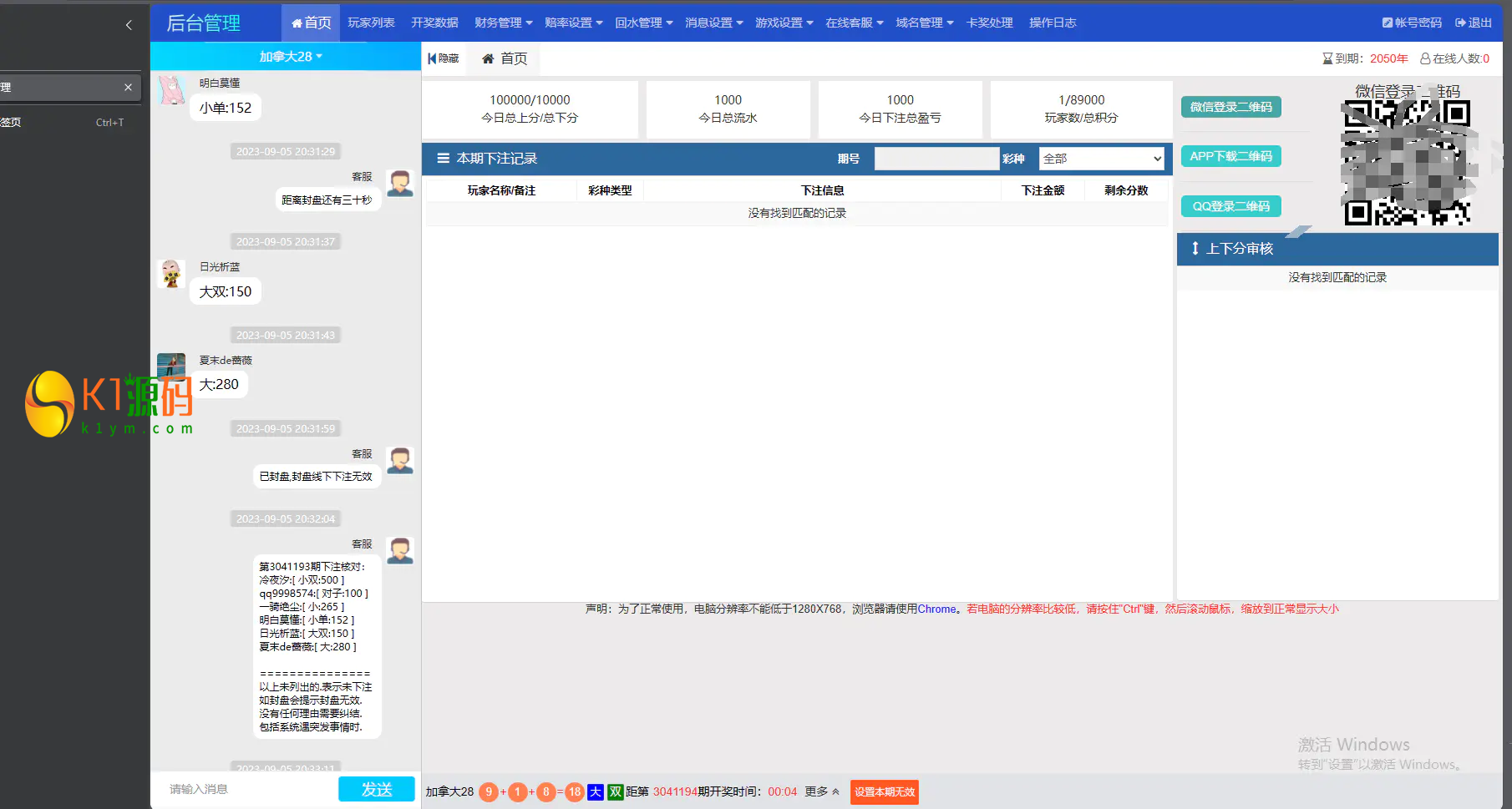The image size is (1512, 809).
Task: Click 设置本期无效 button
Action: (884, 791)
